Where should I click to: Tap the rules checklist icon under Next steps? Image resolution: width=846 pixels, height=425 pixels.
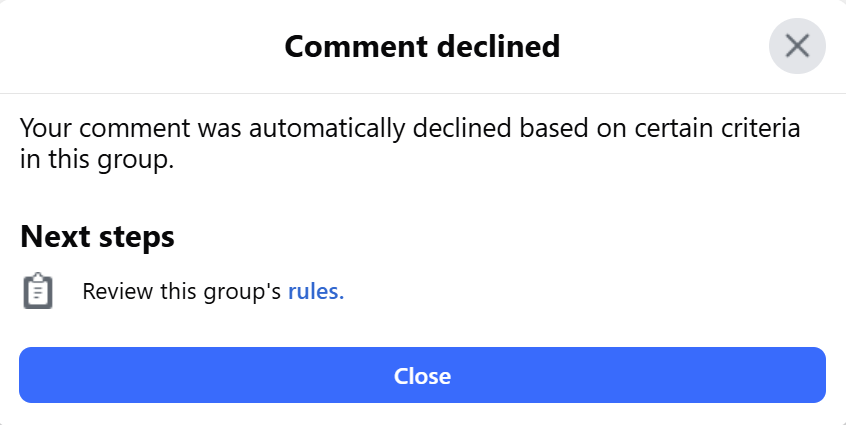[38, 291]
